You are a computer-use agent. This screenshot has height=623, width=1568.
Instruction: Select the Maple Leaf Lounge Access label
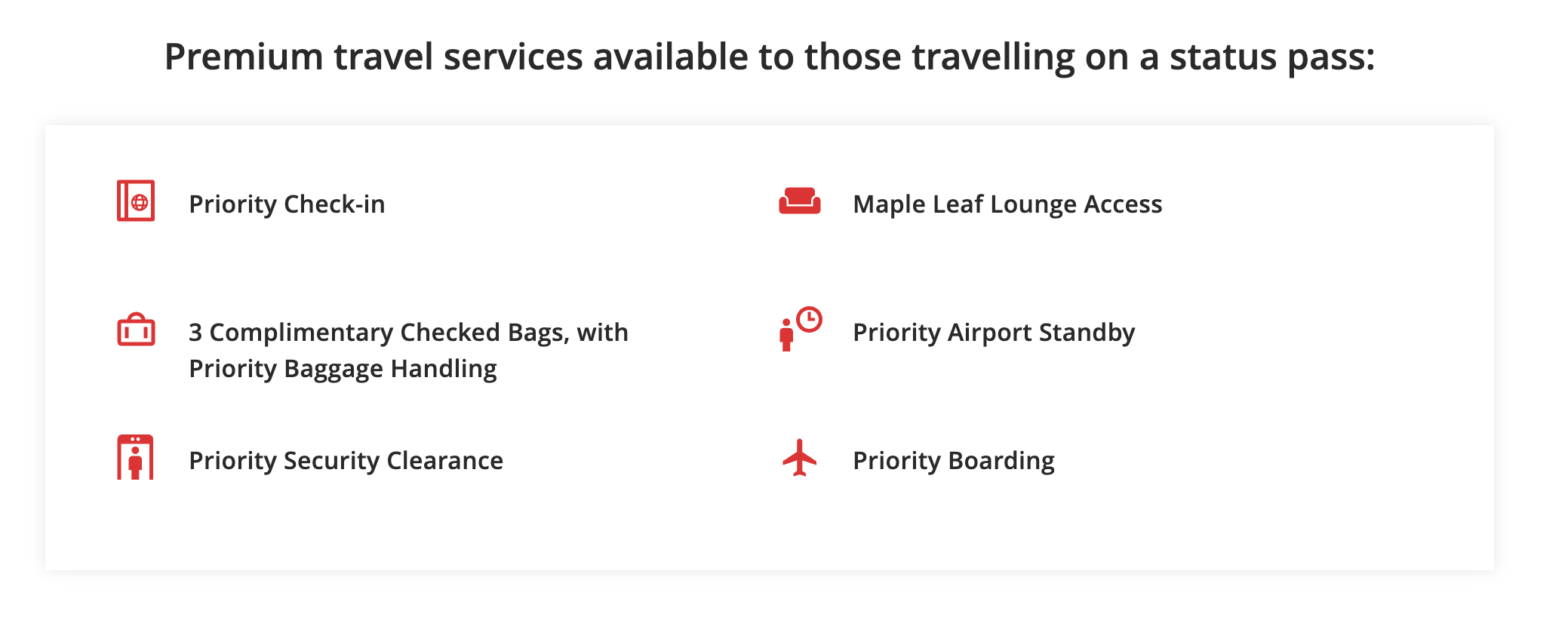(1007, 204)
